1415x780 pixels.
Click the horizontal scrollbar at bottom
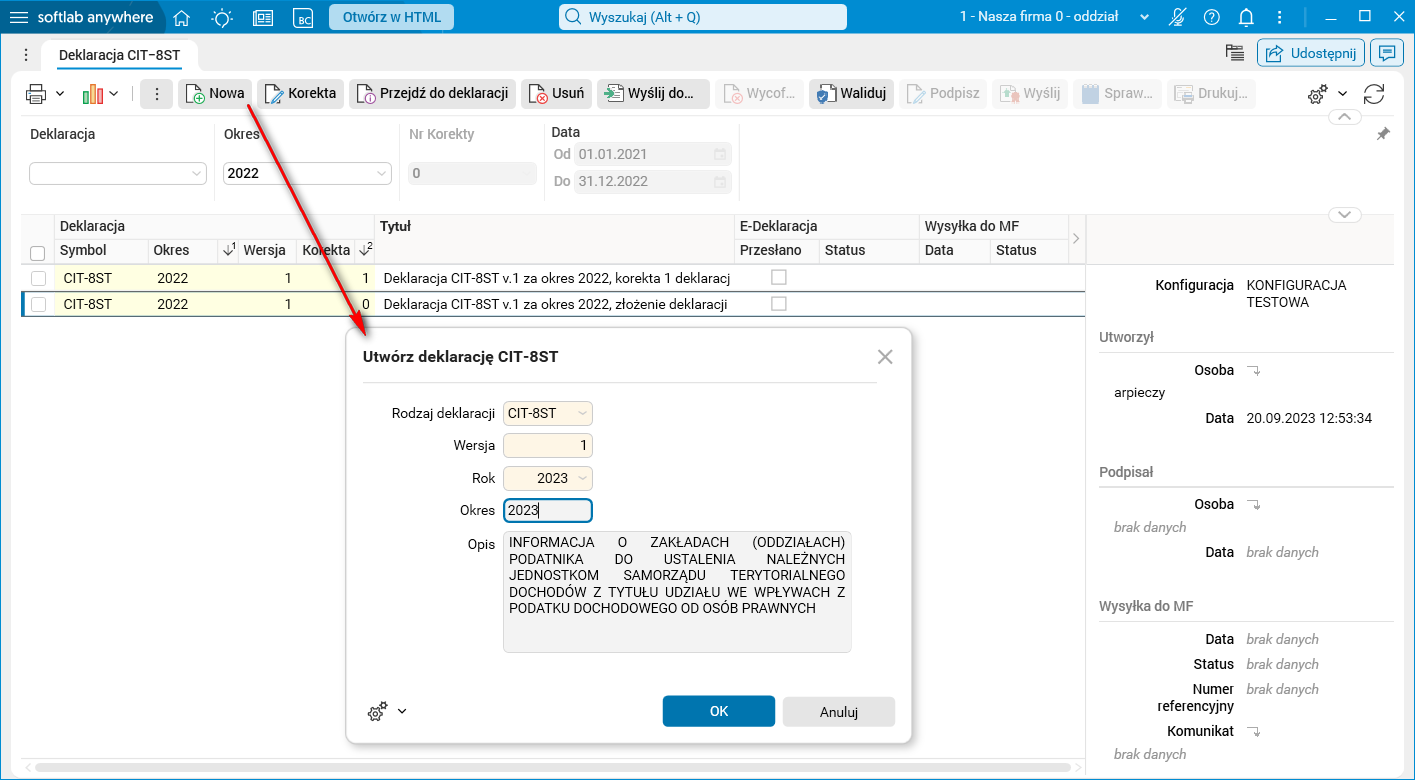click(x=552, y=768)
